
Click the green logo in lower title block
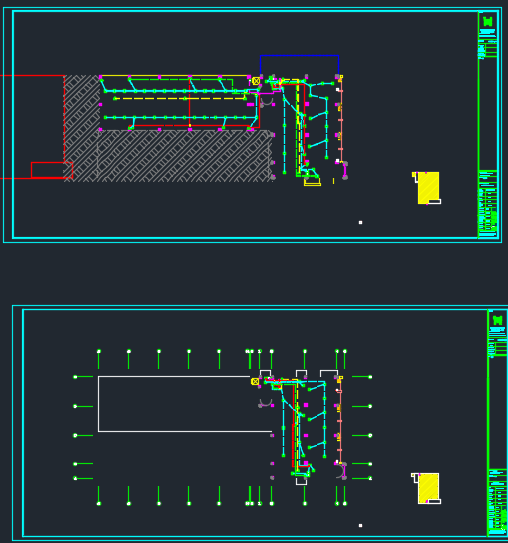click(497, 320)
